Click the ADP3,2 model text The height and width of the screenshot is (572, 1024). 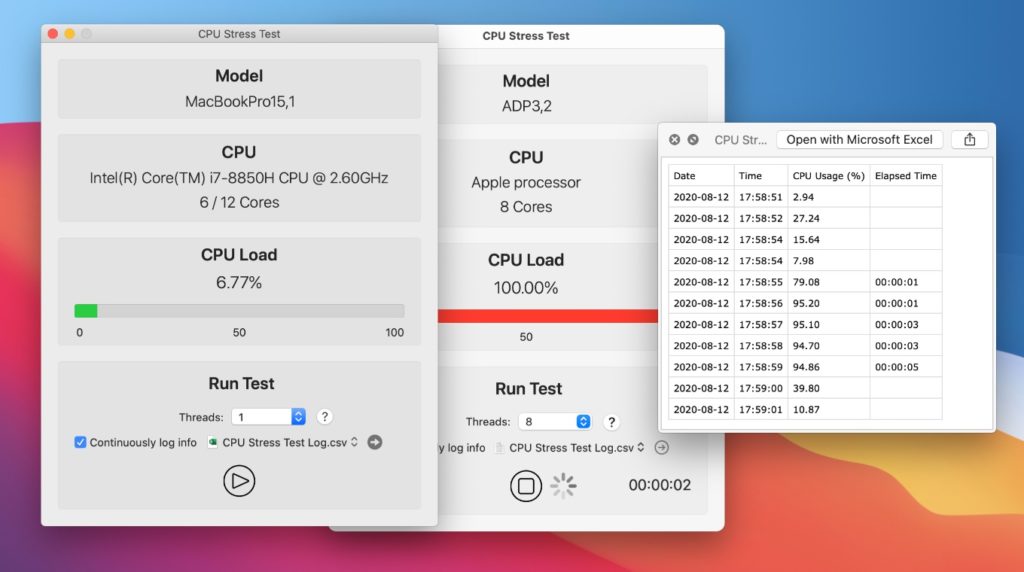[526, 106]
